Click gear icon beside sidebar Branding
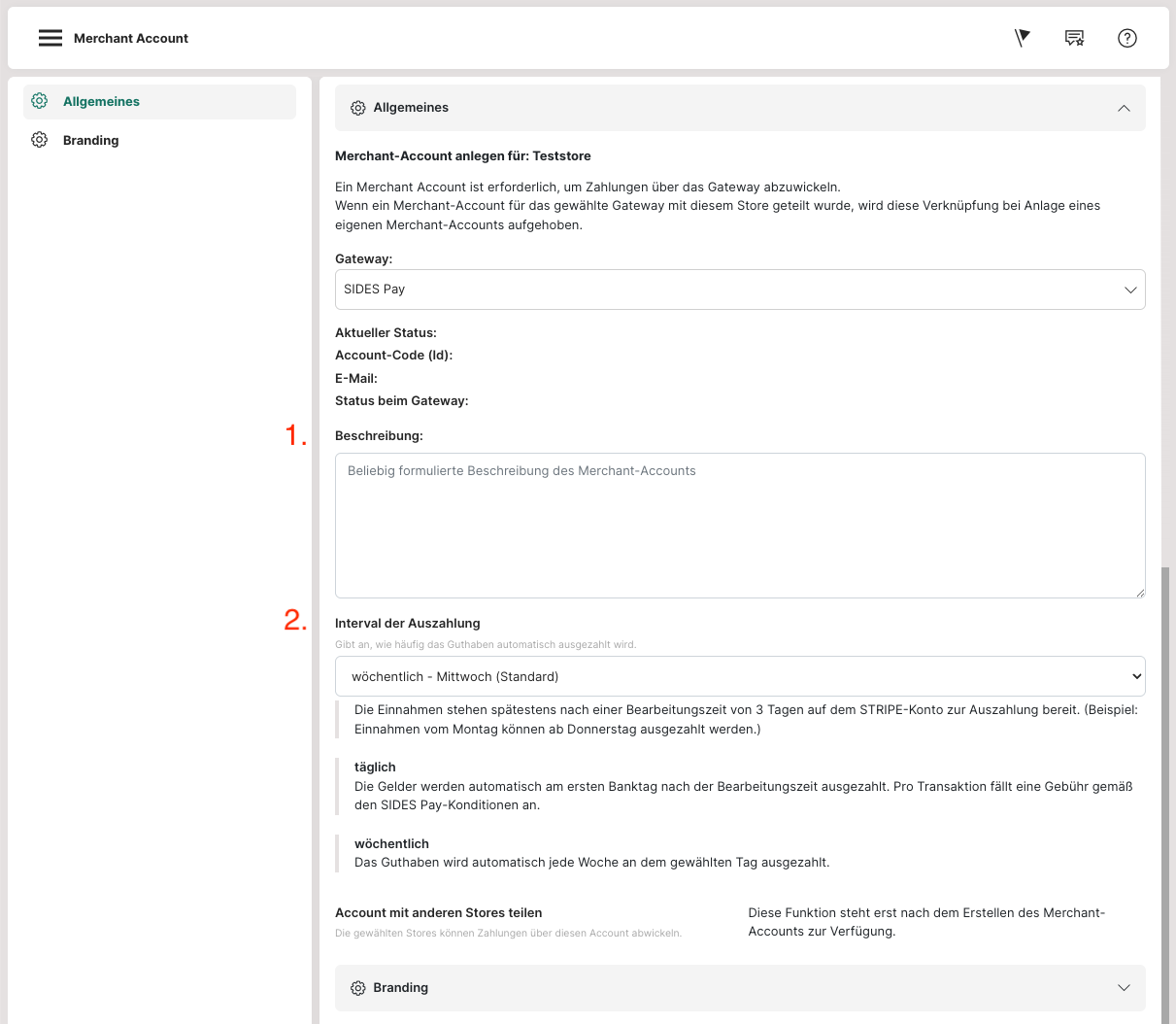Viewport: 1176px width, 1024px height. [x=40, y=140]
